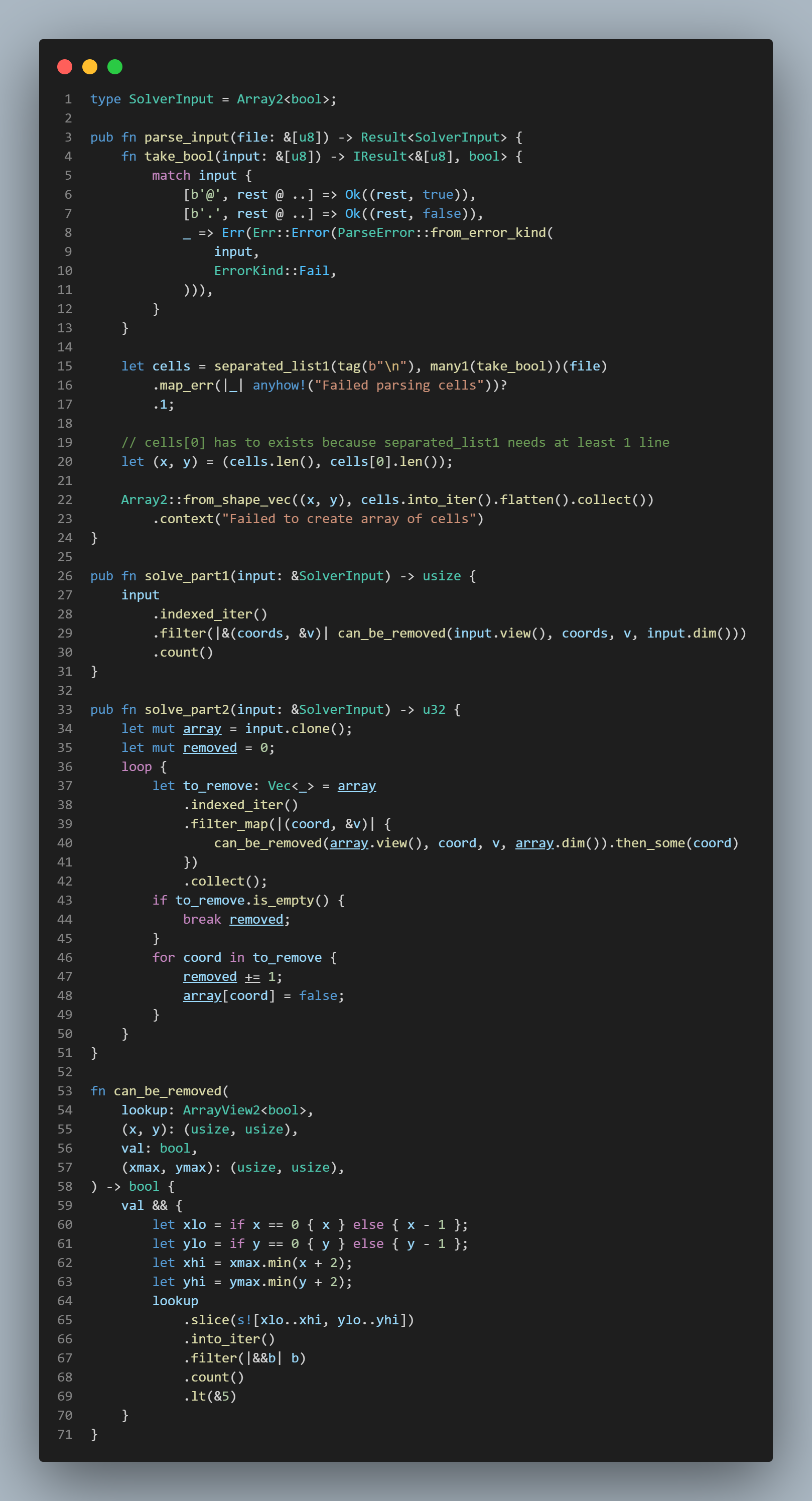Select ".lt(&5)" on line 69
The image size is (812, 1501).
[210, 1397]
